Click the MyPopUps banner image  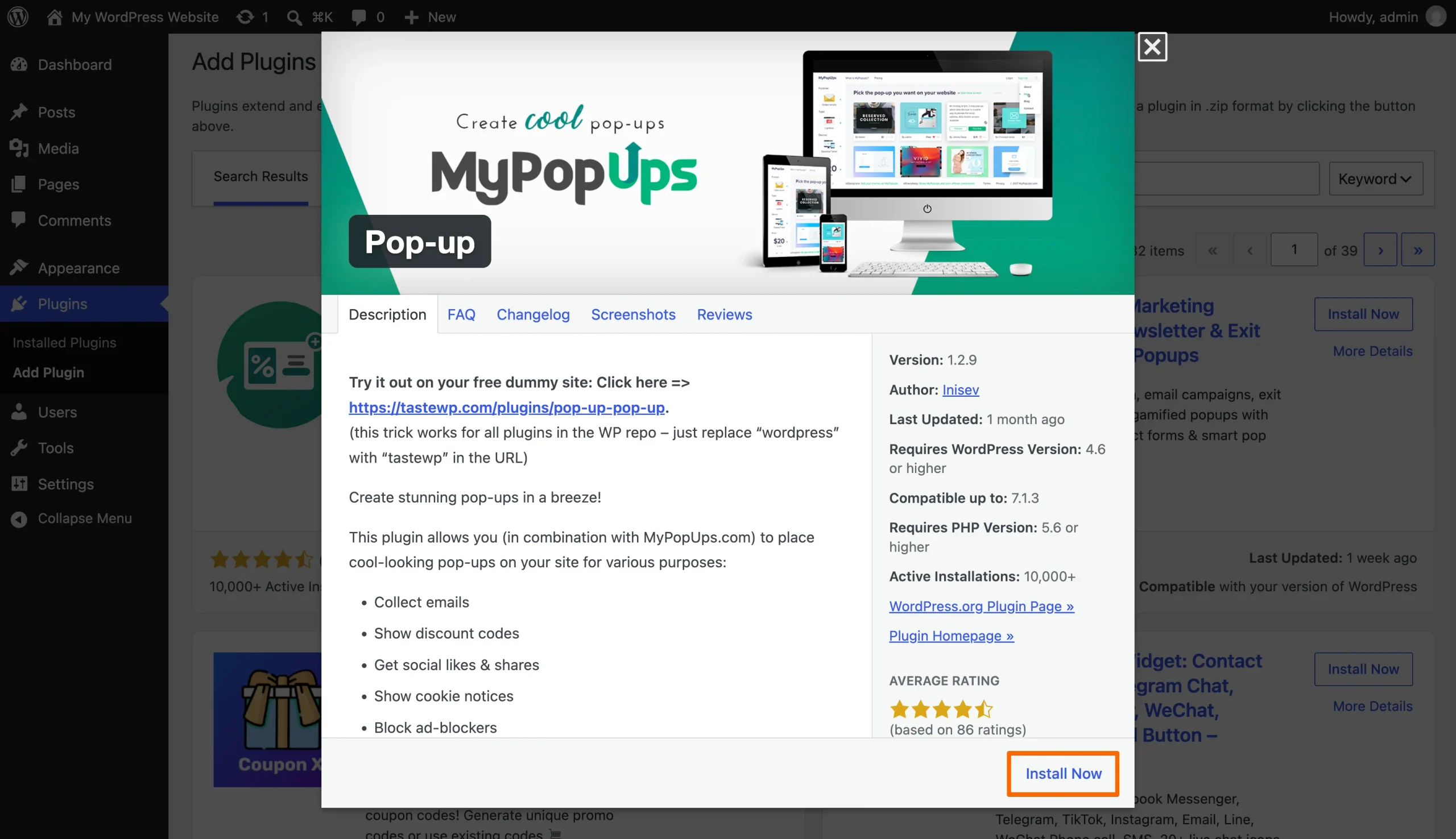click(x=727, y=164)
